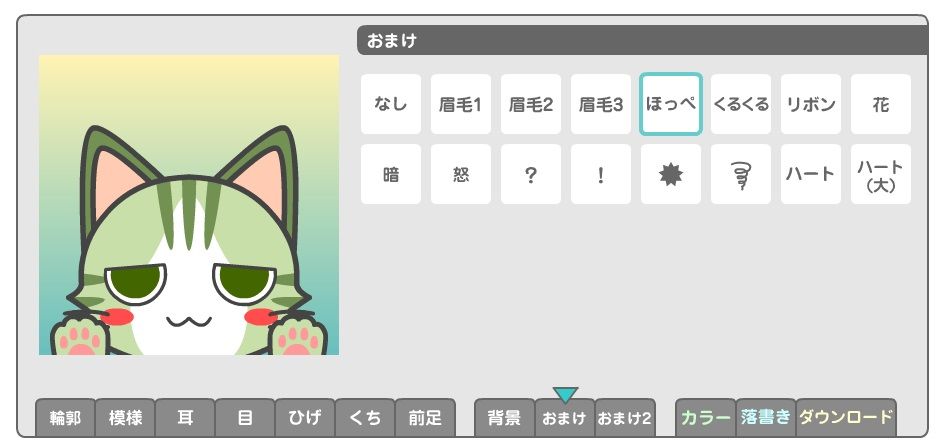Open the 輪郭 outline tab
The height and width of the screenshot is (446, 942).
click(65, 418)
